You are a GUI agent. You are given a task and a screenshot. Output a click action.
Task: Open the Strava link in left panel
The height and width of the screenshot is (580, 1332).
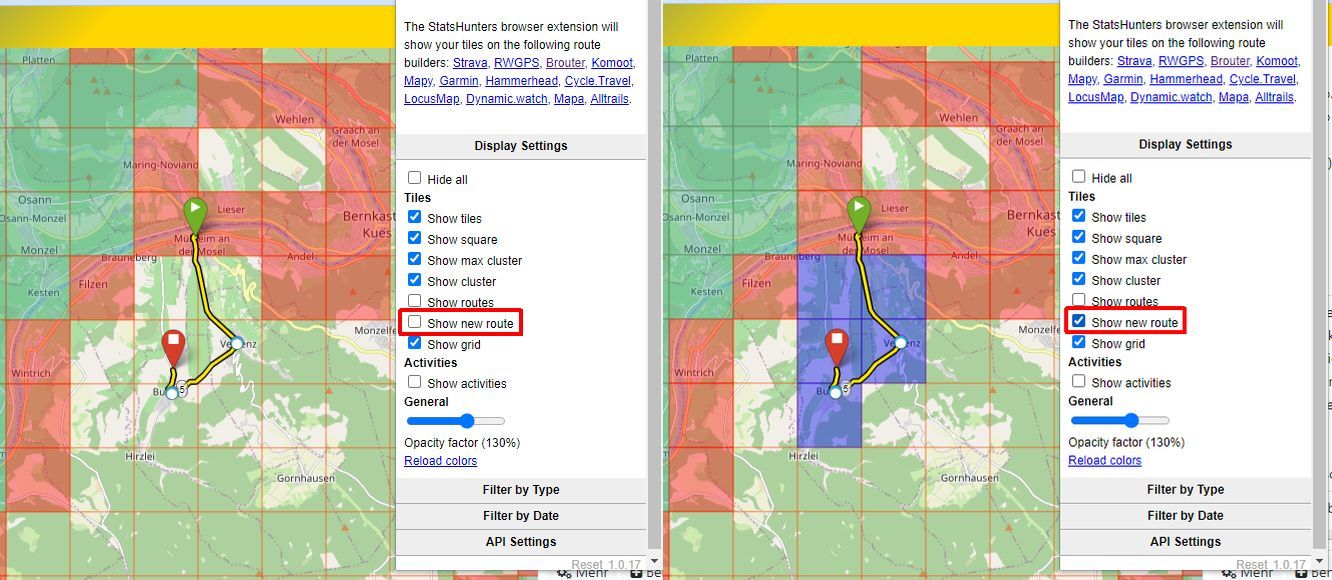469,63
